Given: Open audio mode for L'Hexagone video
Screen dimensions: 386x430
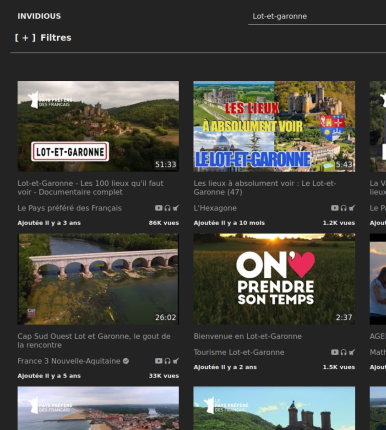Looking at the screenshot, I should (343, 208).
